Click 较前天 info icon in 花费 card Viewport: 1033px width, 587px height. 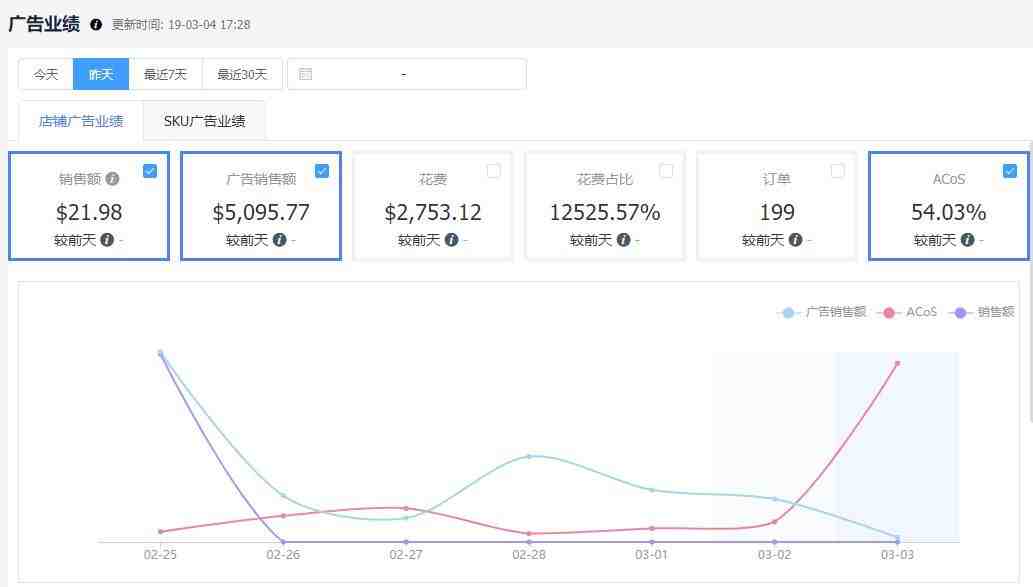pyautogui.click(x=451, y=240)
